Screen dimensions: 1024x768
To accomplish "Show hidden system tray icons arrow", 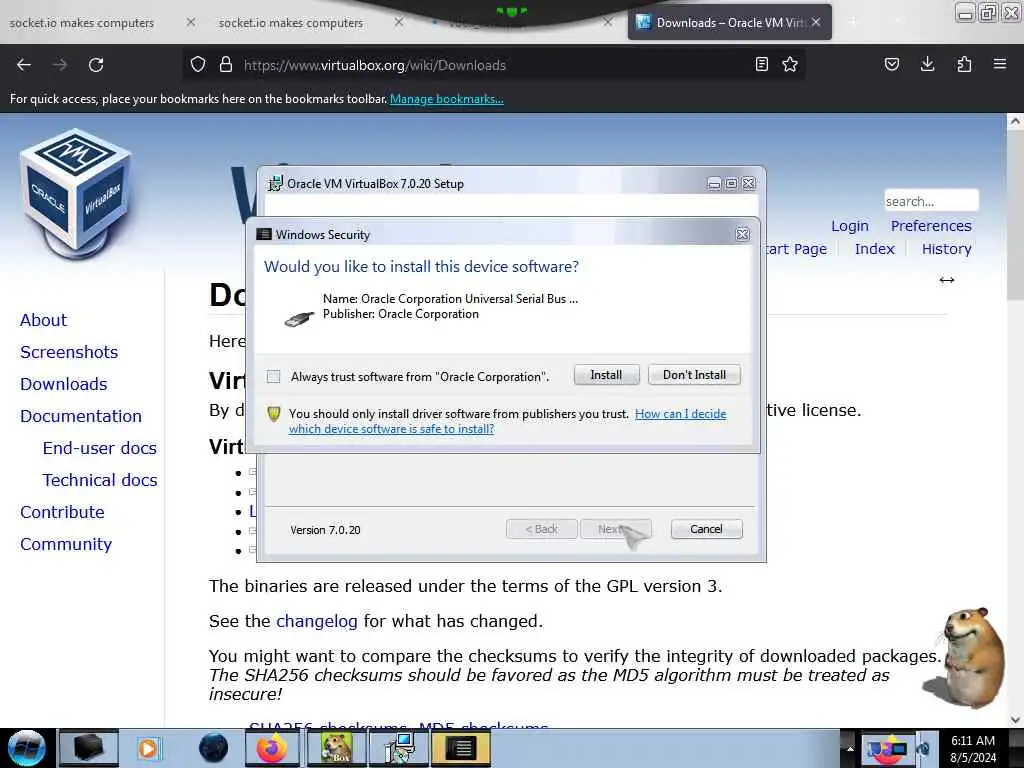I will pyautogui.click(x=850, y=748).
